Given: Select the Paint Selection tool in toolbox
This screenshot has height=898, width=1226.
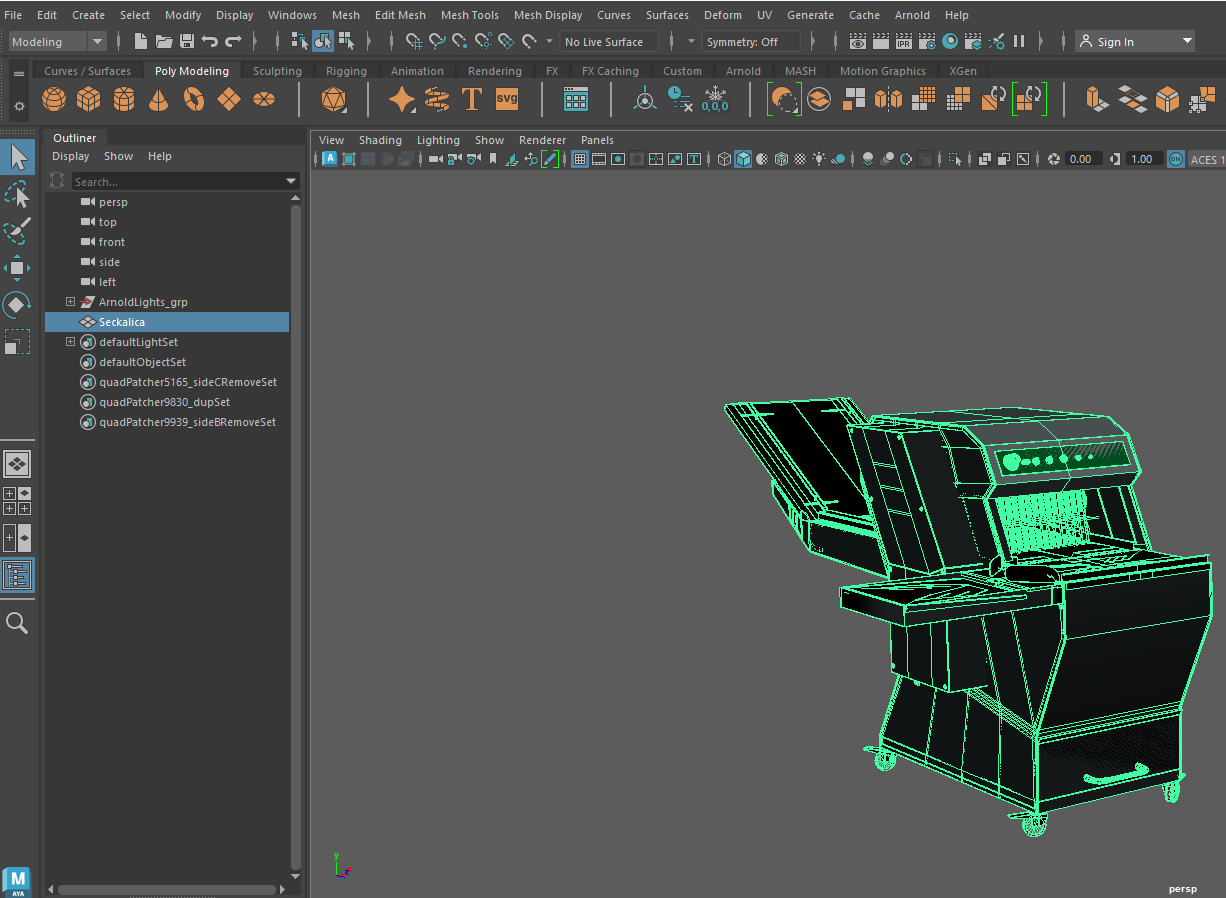Looking at the screenshot, I should pyautogui.click(x=17, y=231).
